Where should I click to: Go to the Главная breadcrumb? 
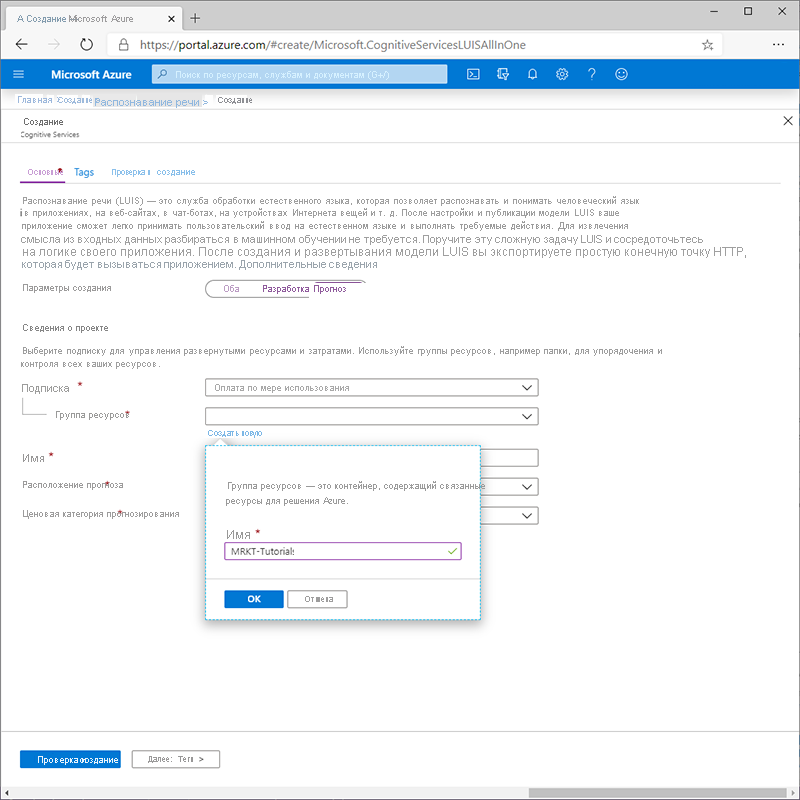pos(35,99)
